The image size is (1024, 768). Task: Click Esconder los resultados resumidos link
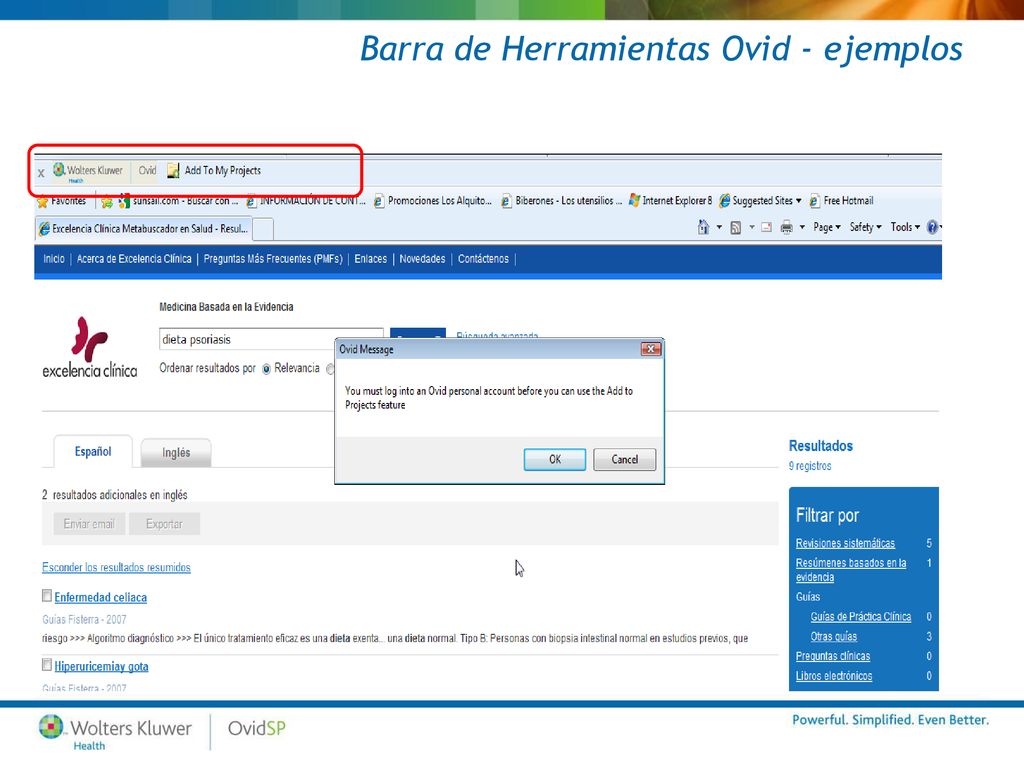pyautogui.click(x=116, y=568)
